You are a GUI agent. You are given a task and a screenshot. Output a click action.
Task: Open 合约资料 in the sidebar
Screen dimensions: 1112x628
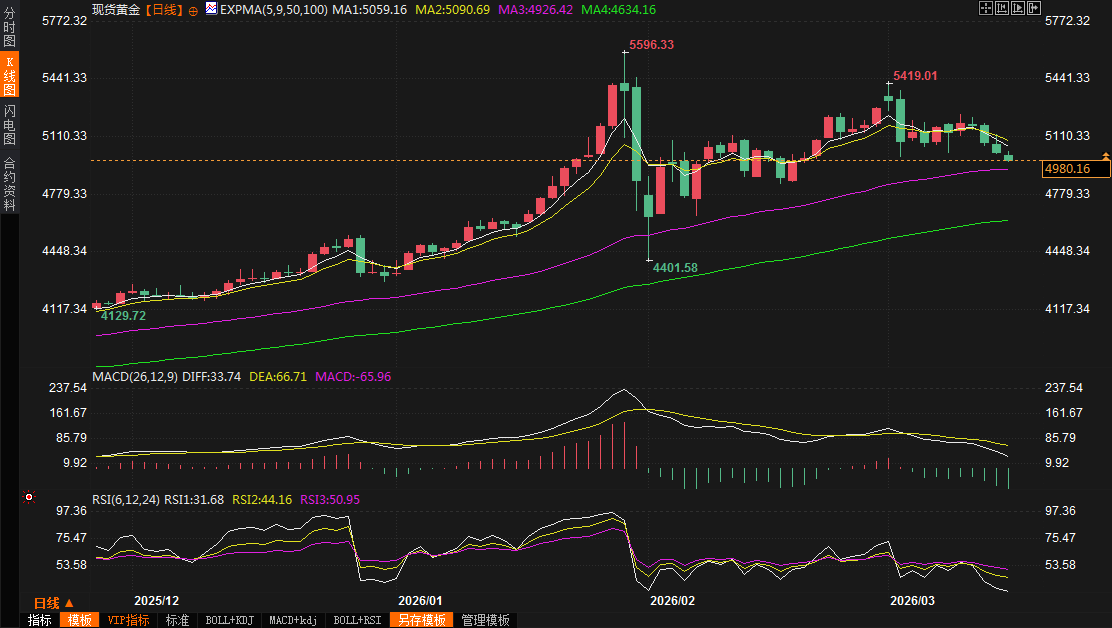coord(9,183)
